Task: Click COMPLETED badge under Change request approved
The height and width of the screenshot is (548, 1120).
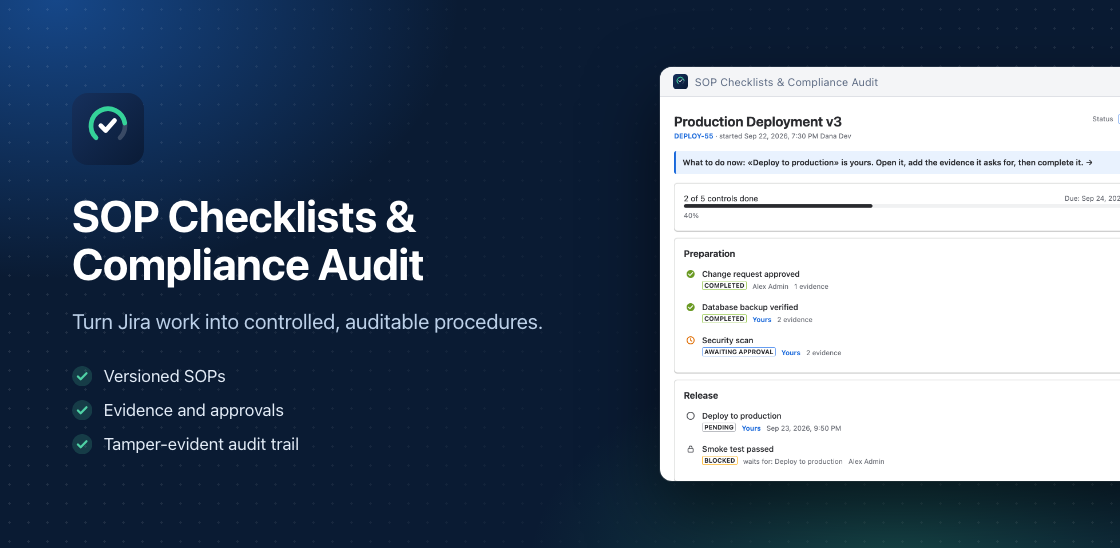Action: pos(724,286)
